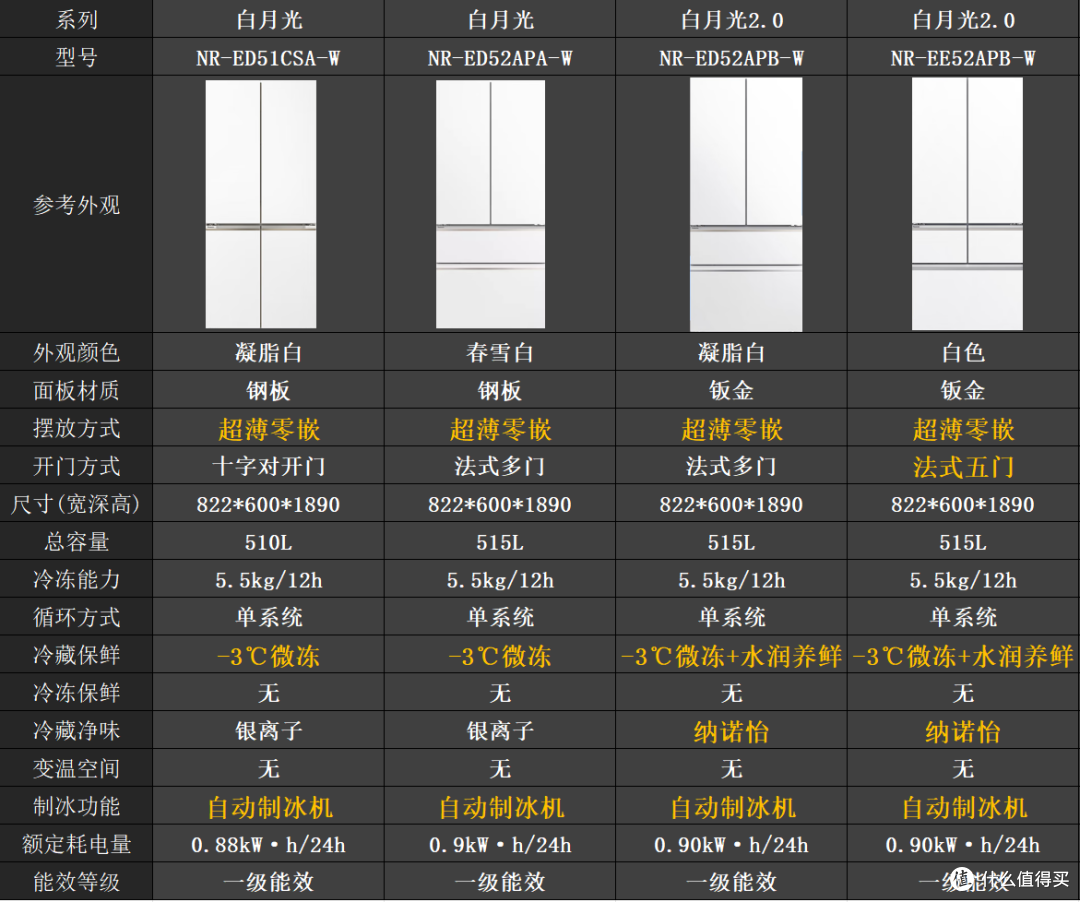Click the row header '系列'
Screen dimensions: 1080x902
pyautogui.click(x=76, y=20)
